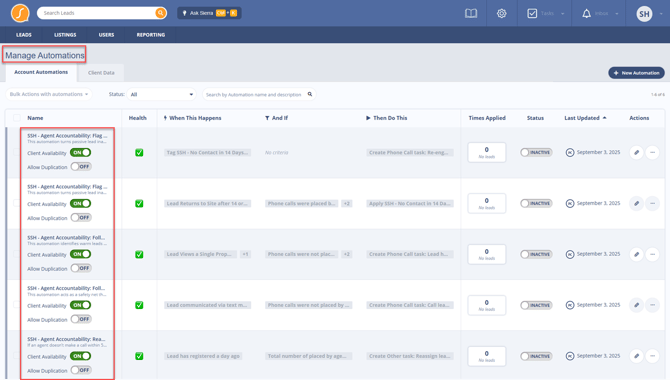Expand the +2 criteria chip in 'Lead Returns' row

pos(347,203)
